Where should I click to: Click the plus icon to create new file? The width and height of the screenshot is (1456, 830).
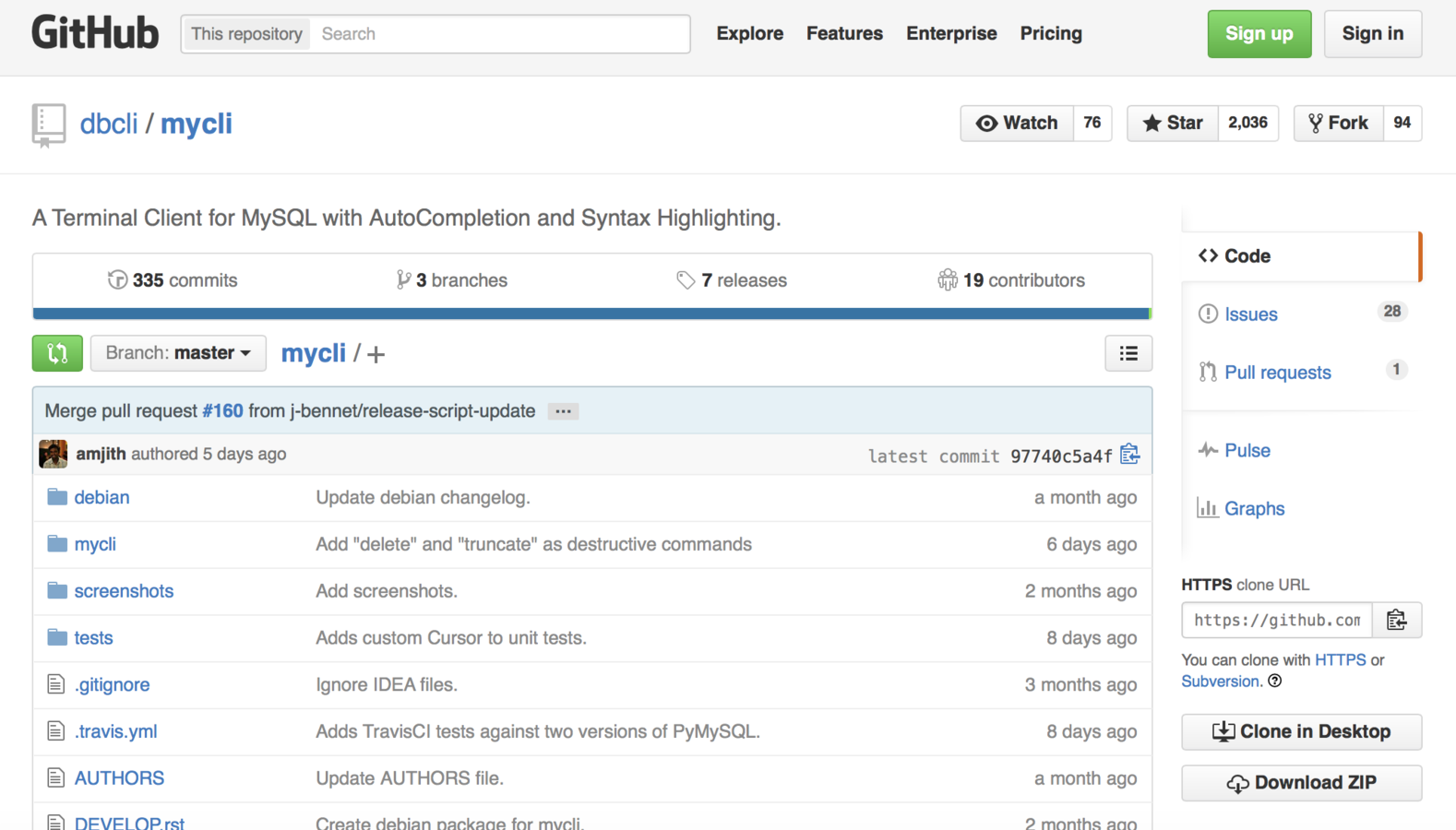376,354
